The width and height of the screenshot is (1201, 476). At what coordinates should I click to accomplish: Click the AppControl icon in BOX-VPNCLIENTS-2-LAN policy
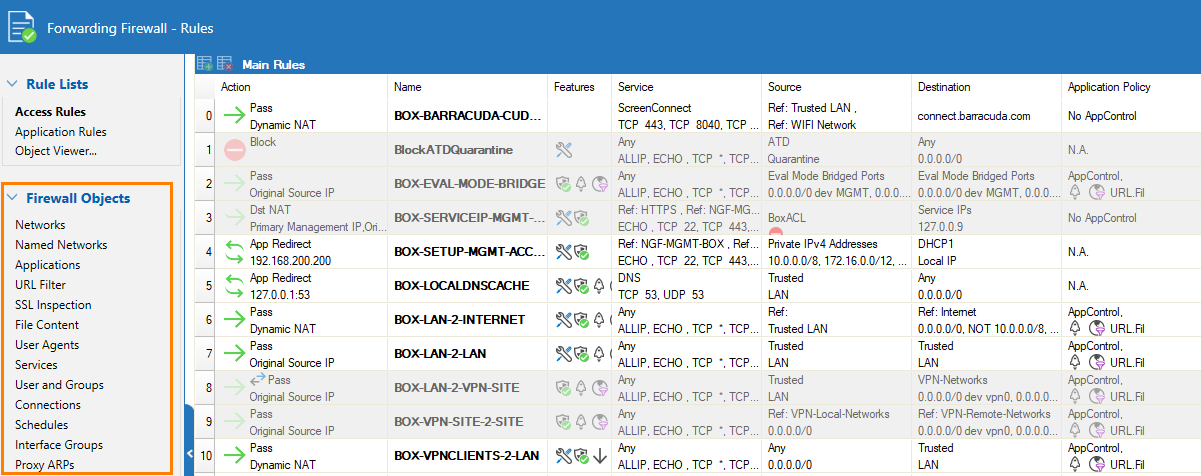click(1076, 463)
